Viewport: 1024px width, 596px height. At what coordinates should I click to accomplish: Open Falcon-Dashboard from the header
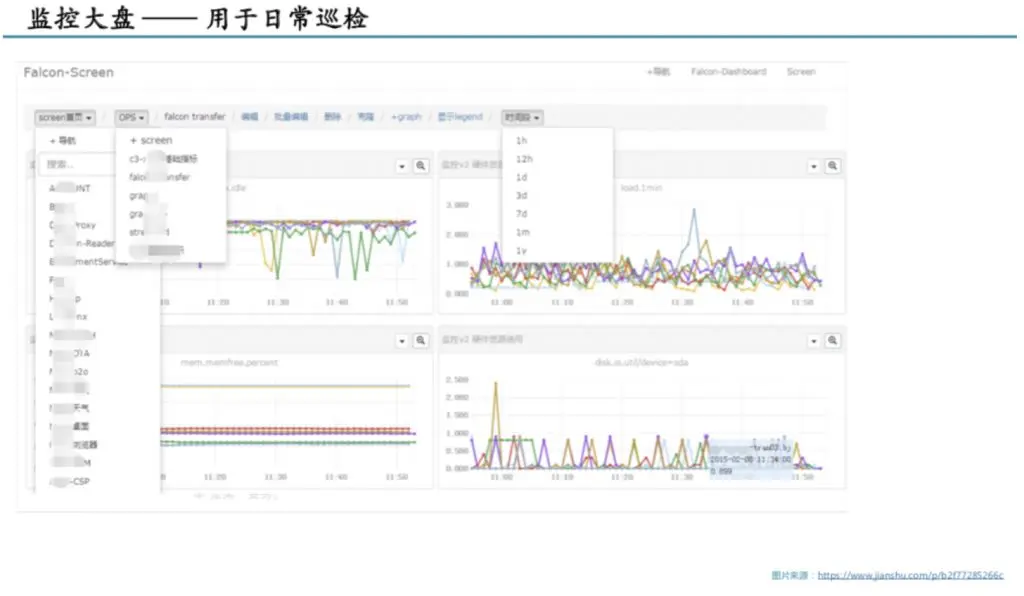tap(728, 72)
